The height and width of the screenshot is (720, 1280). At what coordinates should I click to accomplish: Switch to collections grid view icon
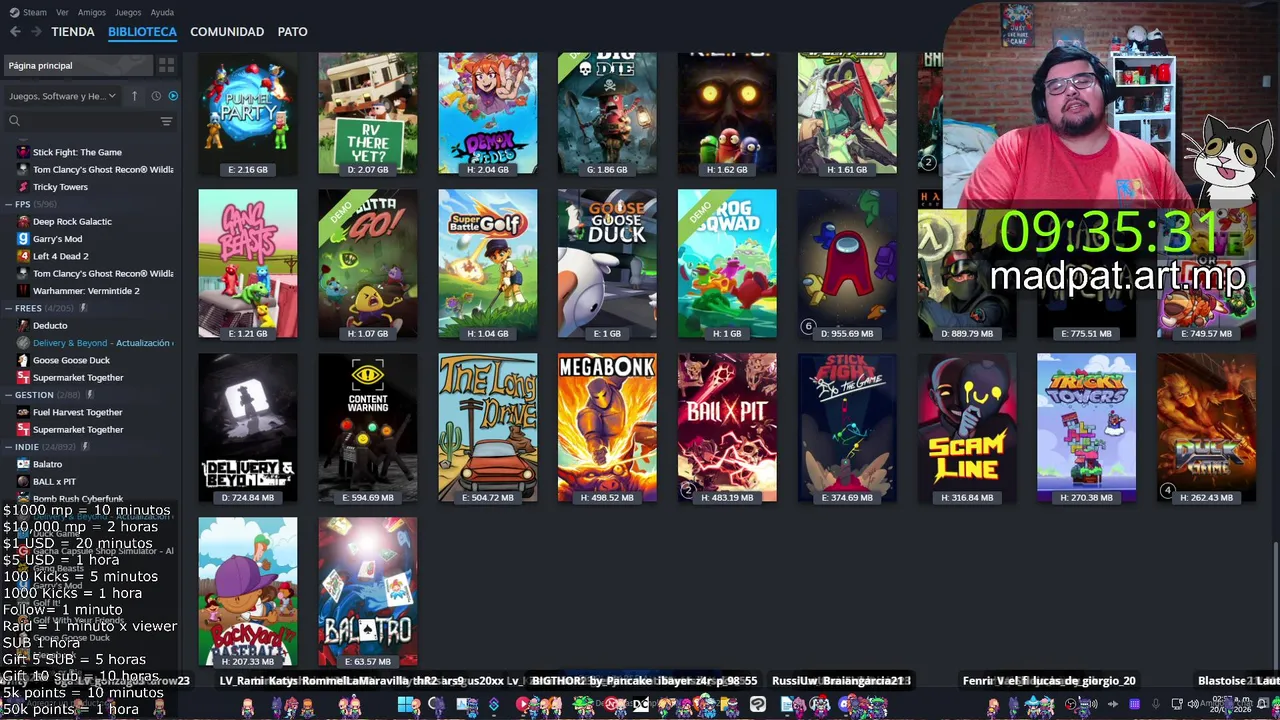click(x=166, y=65)
